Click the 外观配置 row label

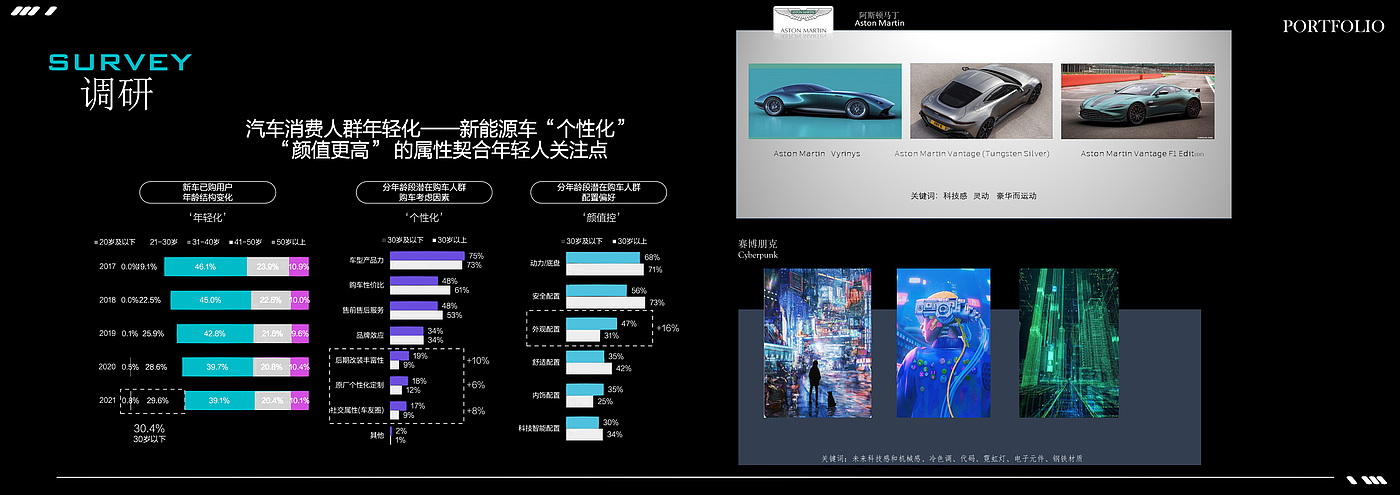tap(546, 330)
